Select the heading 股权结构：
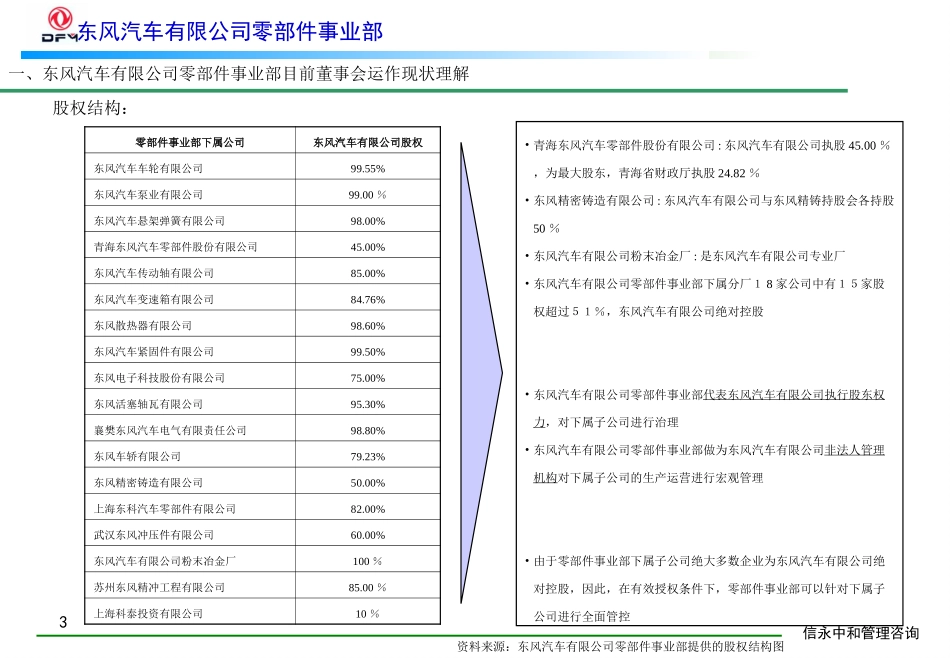Screen dimensions: 950x658 click(90, 108)
